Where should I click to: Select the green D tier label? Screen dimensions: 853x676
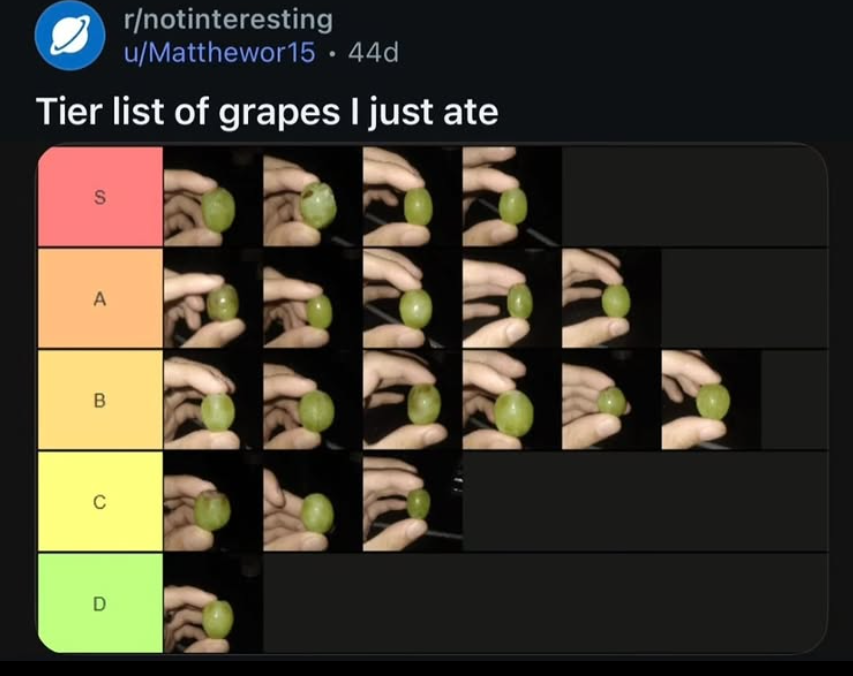pos(99,603)
